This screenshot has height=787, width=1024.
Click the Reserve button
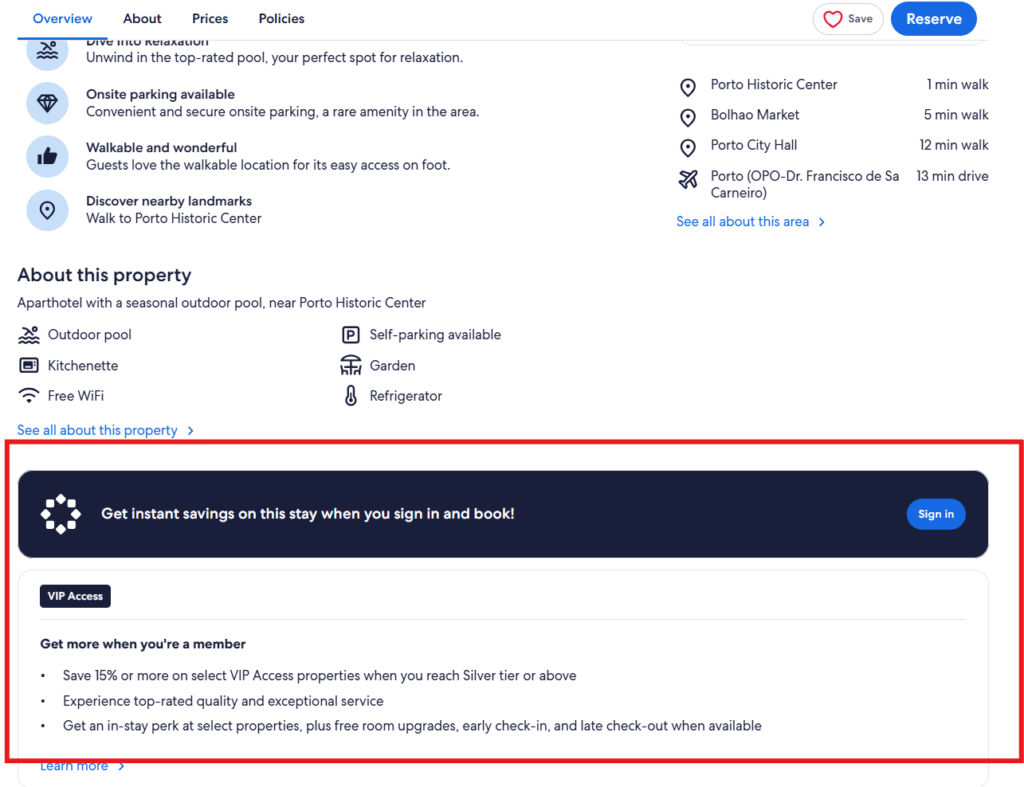point(933,18)
